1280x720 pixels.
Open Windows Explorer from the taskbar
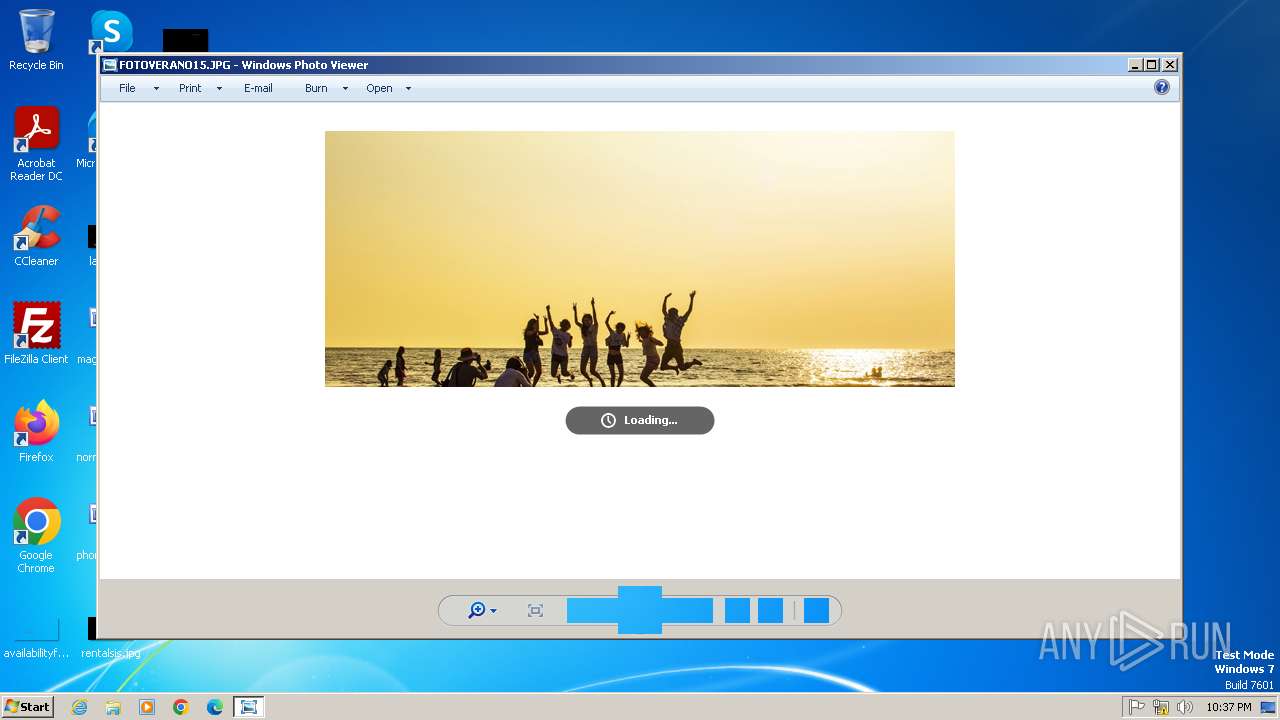coord(113,707)
